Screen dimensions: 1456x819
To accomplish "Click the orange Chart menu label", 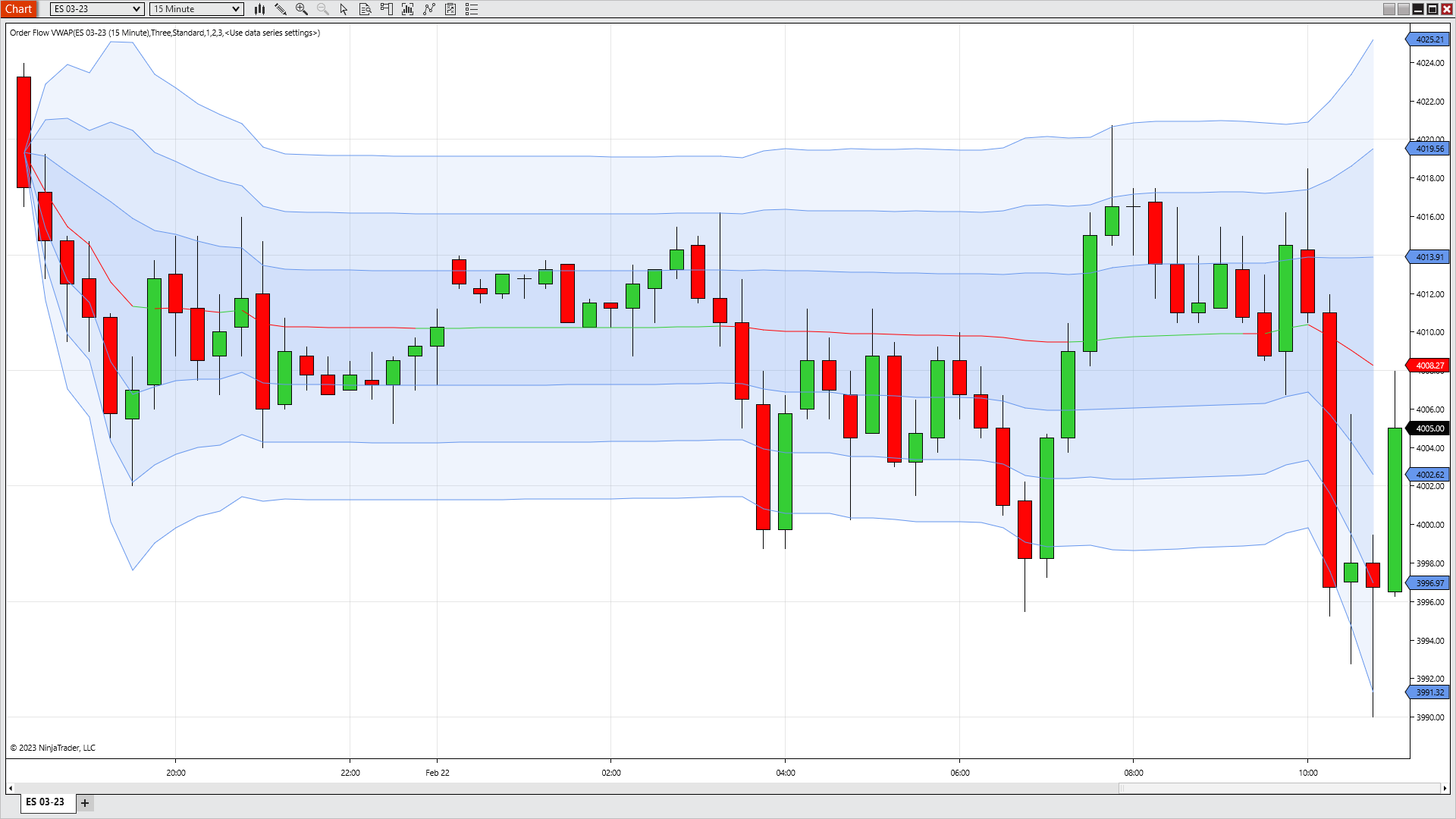I will point(18,9).
